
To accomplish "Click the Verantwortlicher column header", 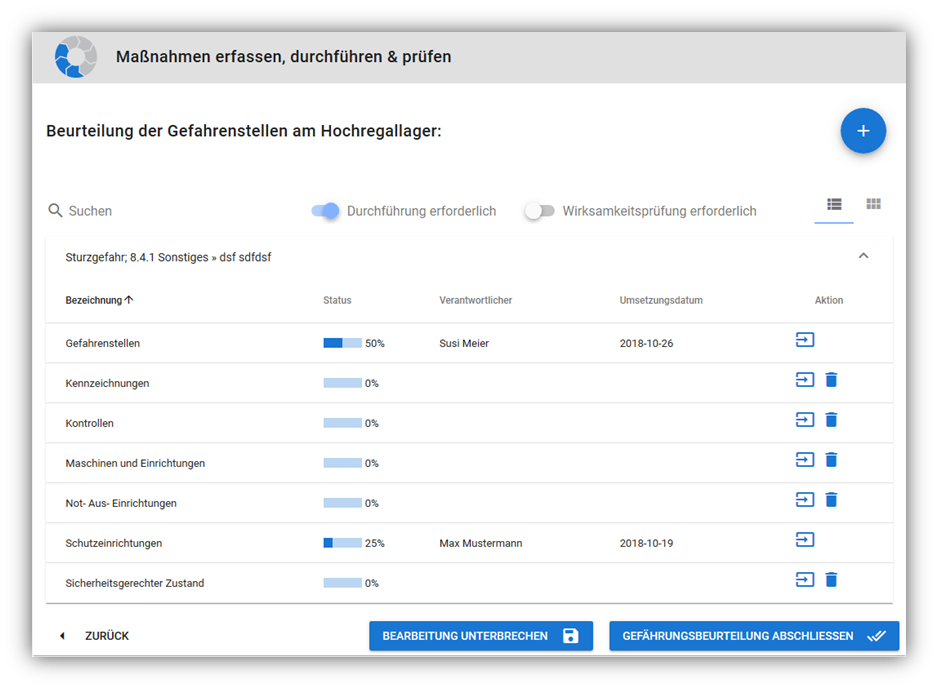I will 476,300.
